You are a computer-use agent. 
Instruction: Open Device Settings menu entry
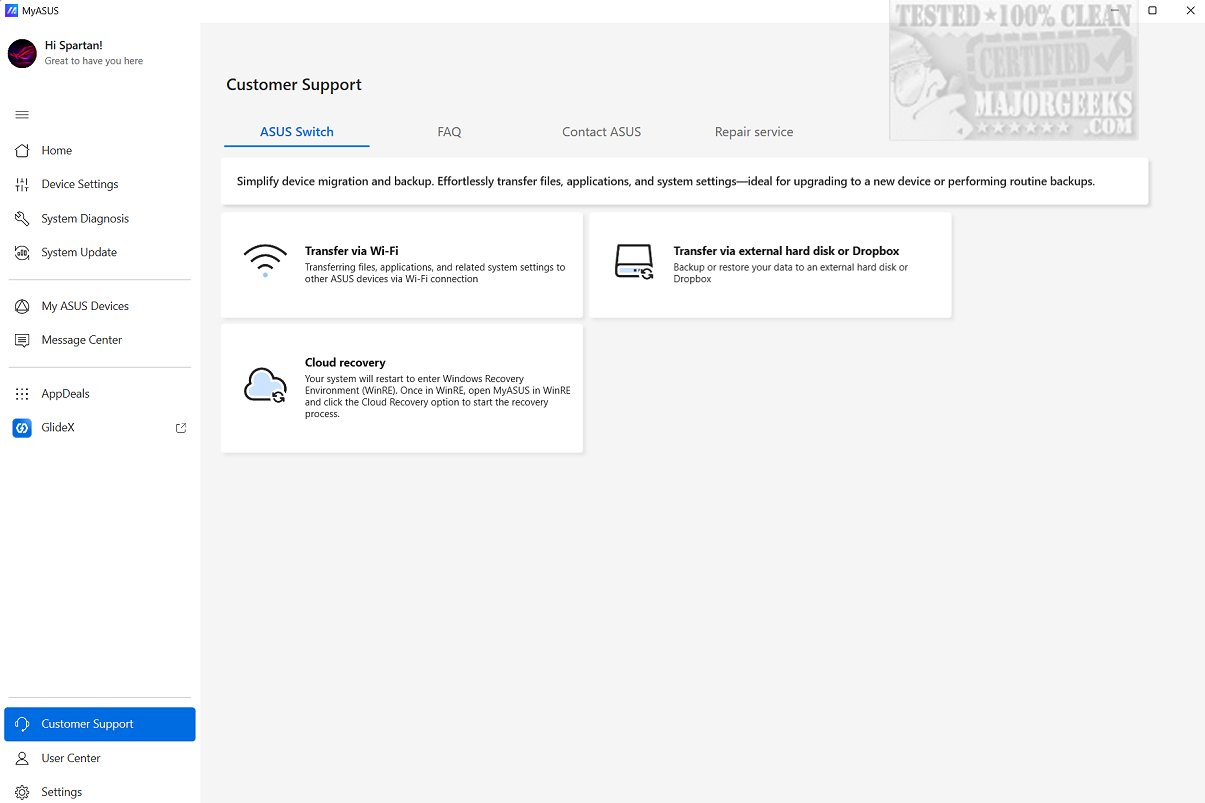pos(80,184)
